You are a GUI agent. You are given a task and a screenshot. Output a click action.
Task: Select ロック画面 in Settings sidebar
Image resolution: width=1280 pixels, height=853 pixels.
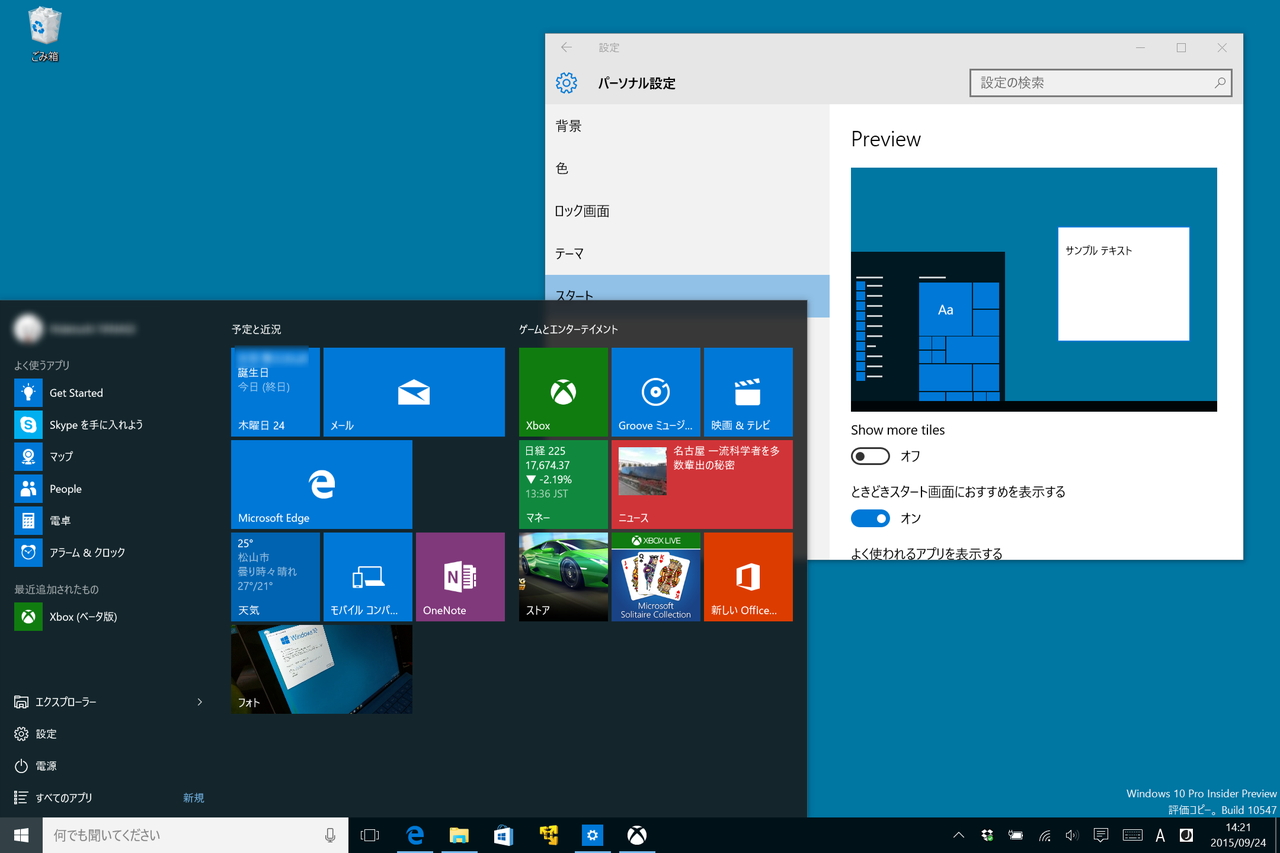pos(687,211)
